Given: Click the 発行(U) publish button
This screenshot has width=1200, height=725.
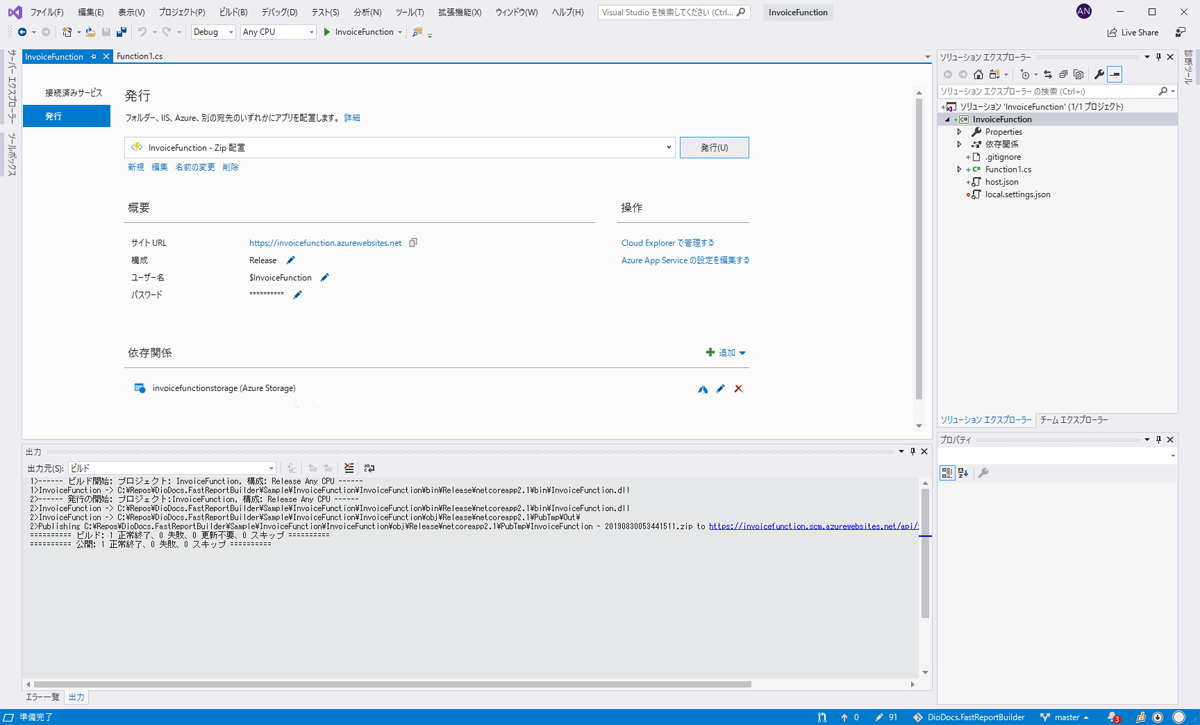Looking at the screenshot, I should pyautogui.click(x=714, y=148).
